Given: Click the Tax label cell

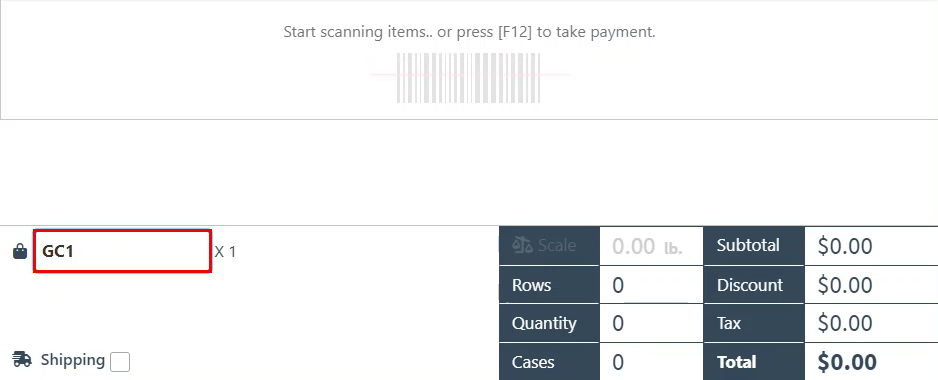Looking at the screenshot, I should [754, 323].
